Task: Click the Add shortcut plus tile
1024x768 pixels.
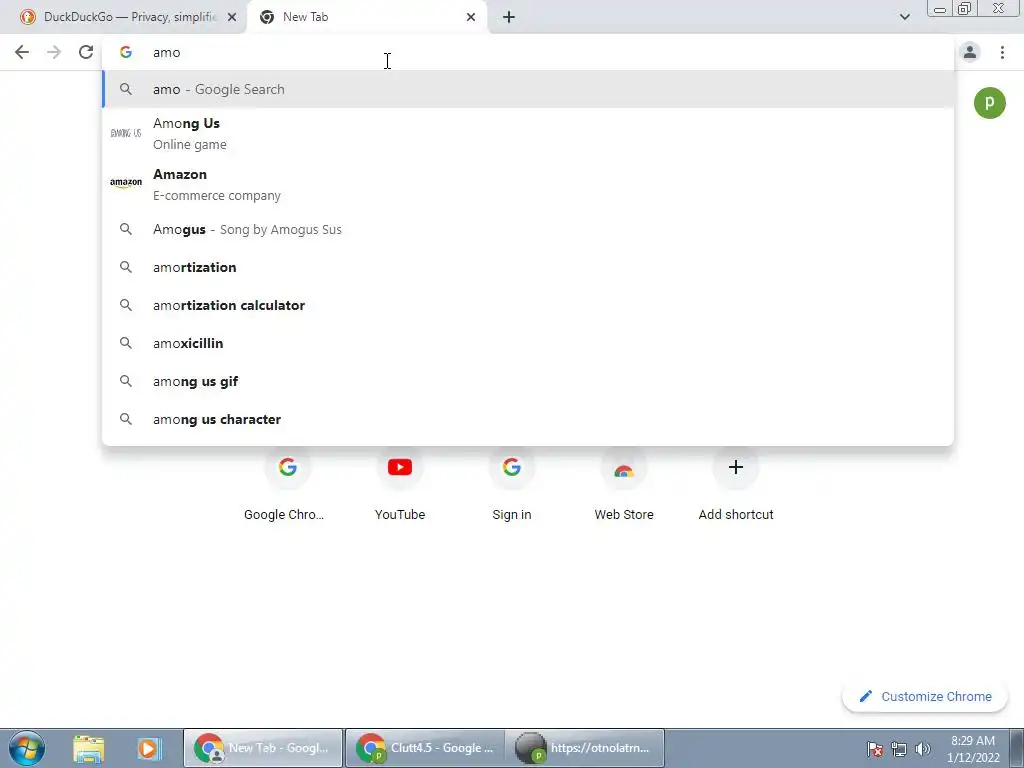Action: click(x=736, y=487)
